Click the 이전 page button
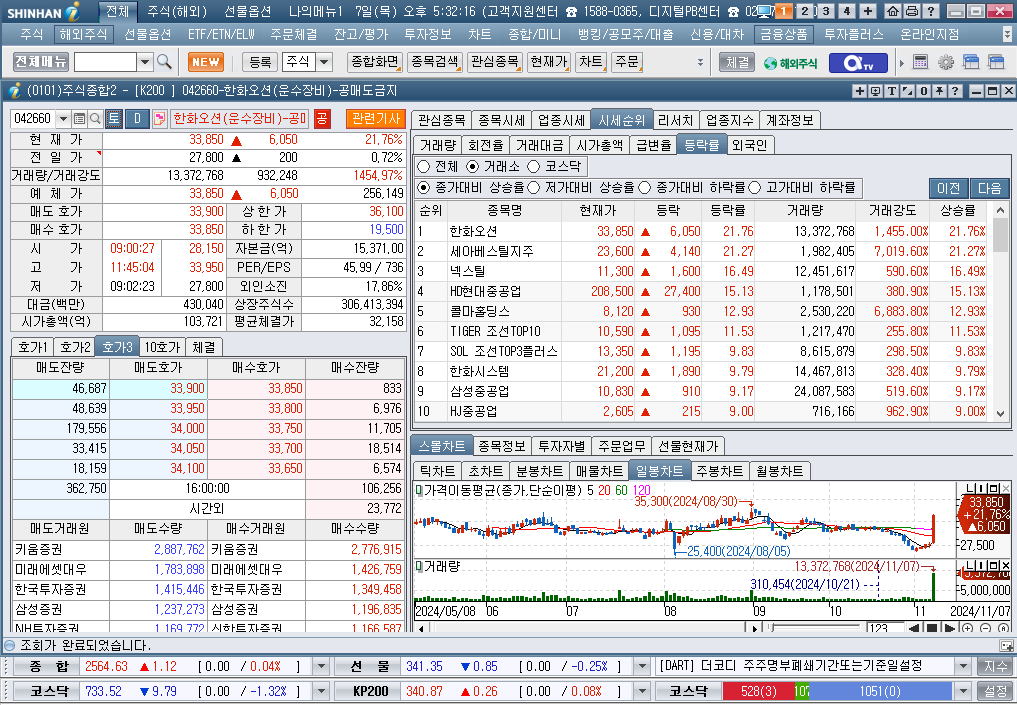 point(948,188)
